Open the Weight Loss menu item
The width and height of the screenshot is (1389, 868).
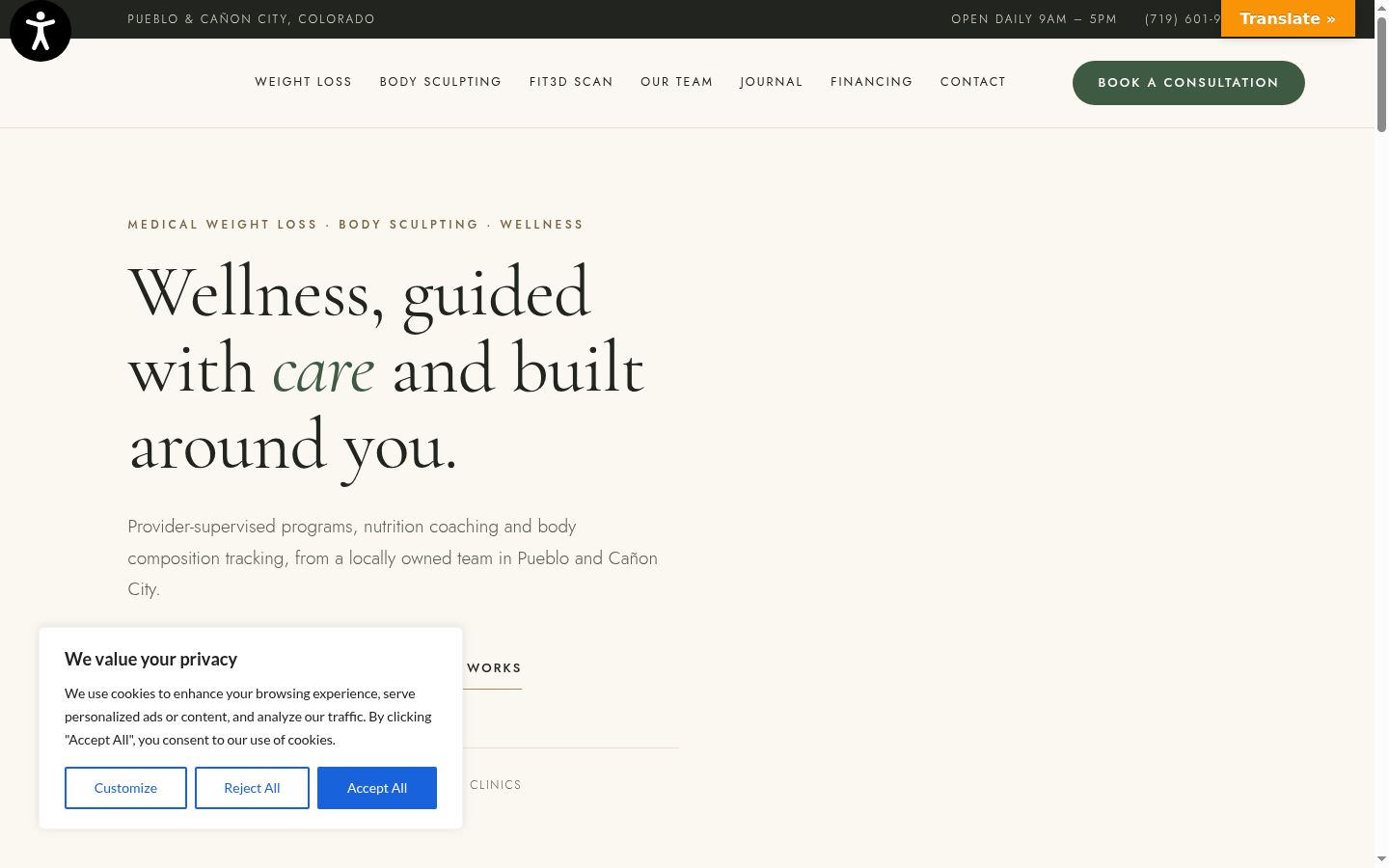303,82
